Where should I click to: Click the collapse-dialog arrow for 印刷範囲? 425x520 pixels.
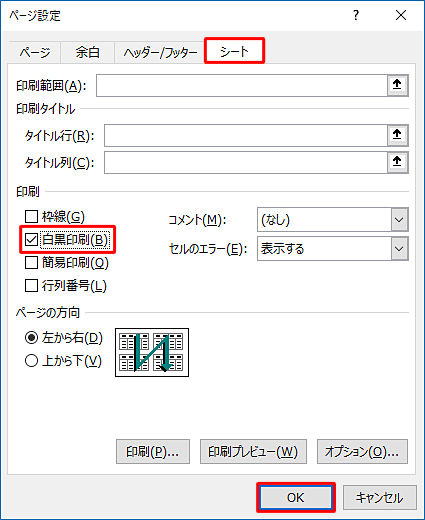[x=397, y=85]
